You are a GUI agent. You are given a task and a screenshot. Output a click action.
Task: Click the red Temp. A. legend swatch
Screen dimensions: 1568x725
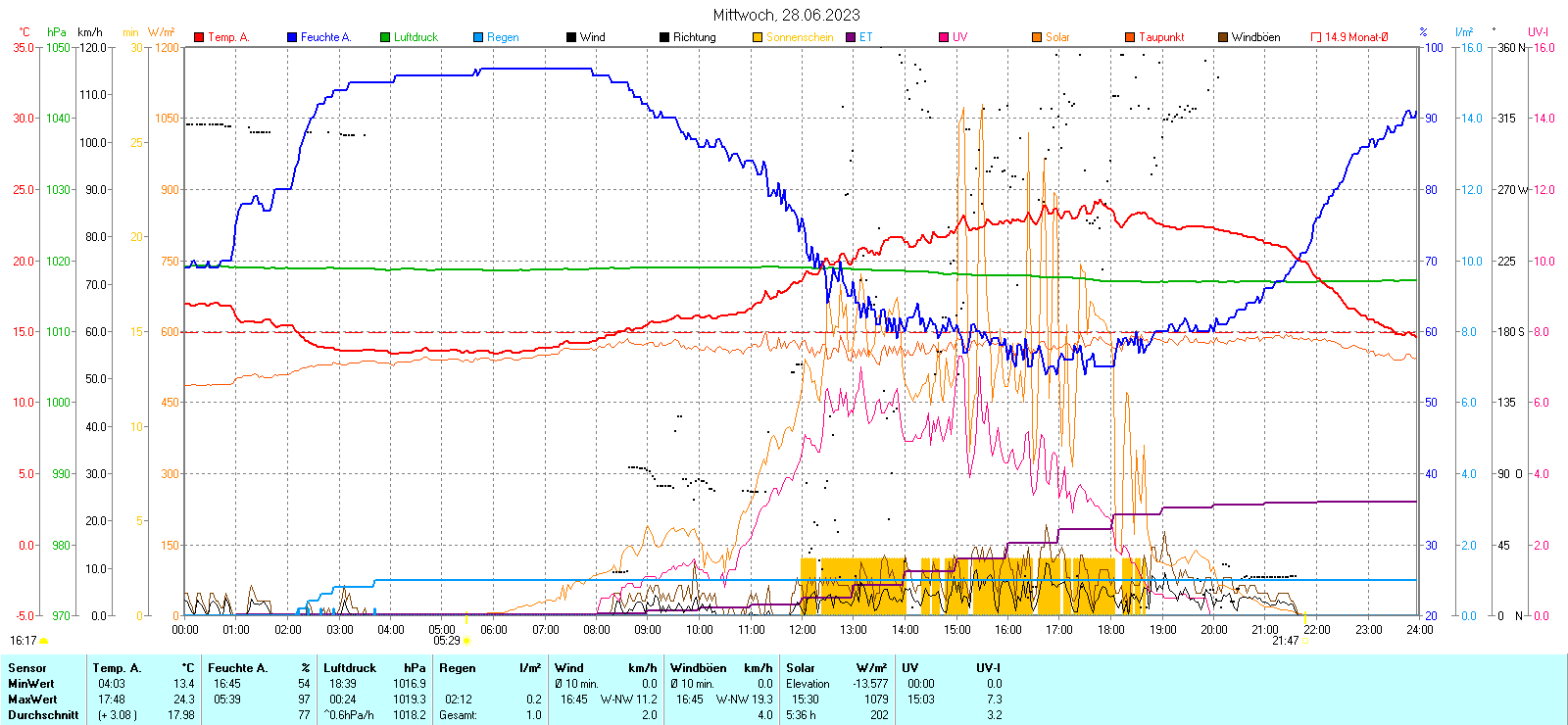click(199, 37)
